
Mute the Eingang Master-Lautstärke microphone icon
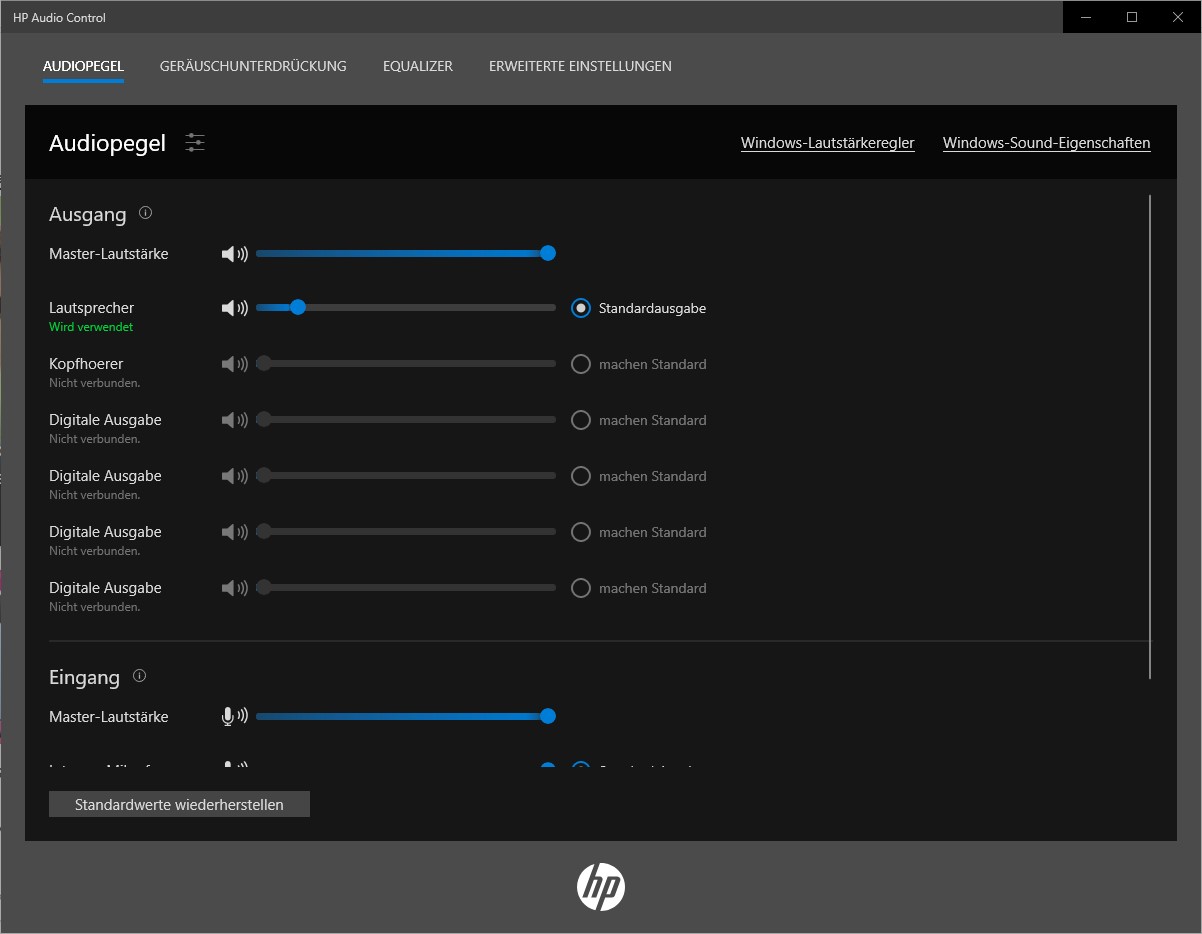click(x=235, y=716)
